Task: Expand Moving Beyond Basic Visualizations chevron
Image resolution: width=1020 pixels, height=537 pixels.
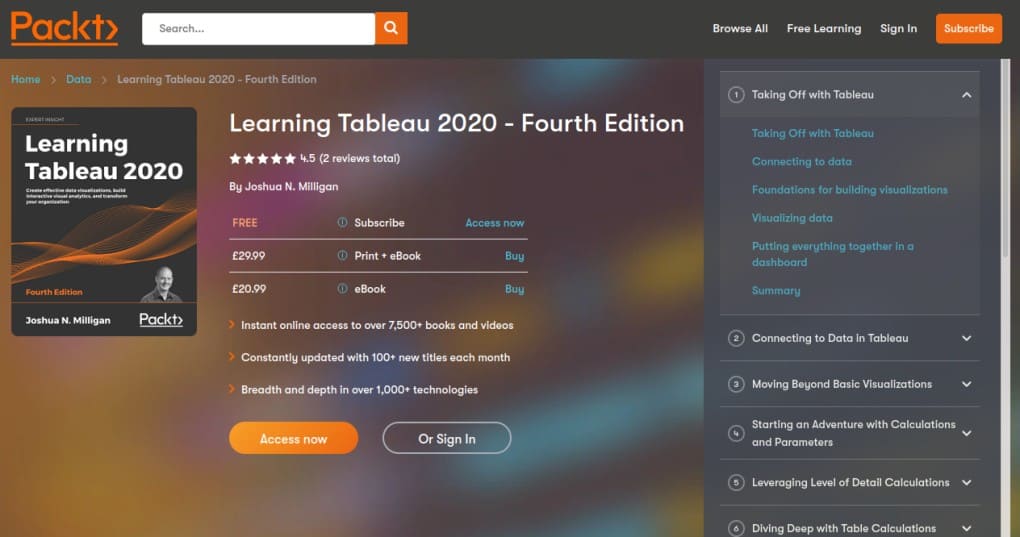Action: point(967,384)
